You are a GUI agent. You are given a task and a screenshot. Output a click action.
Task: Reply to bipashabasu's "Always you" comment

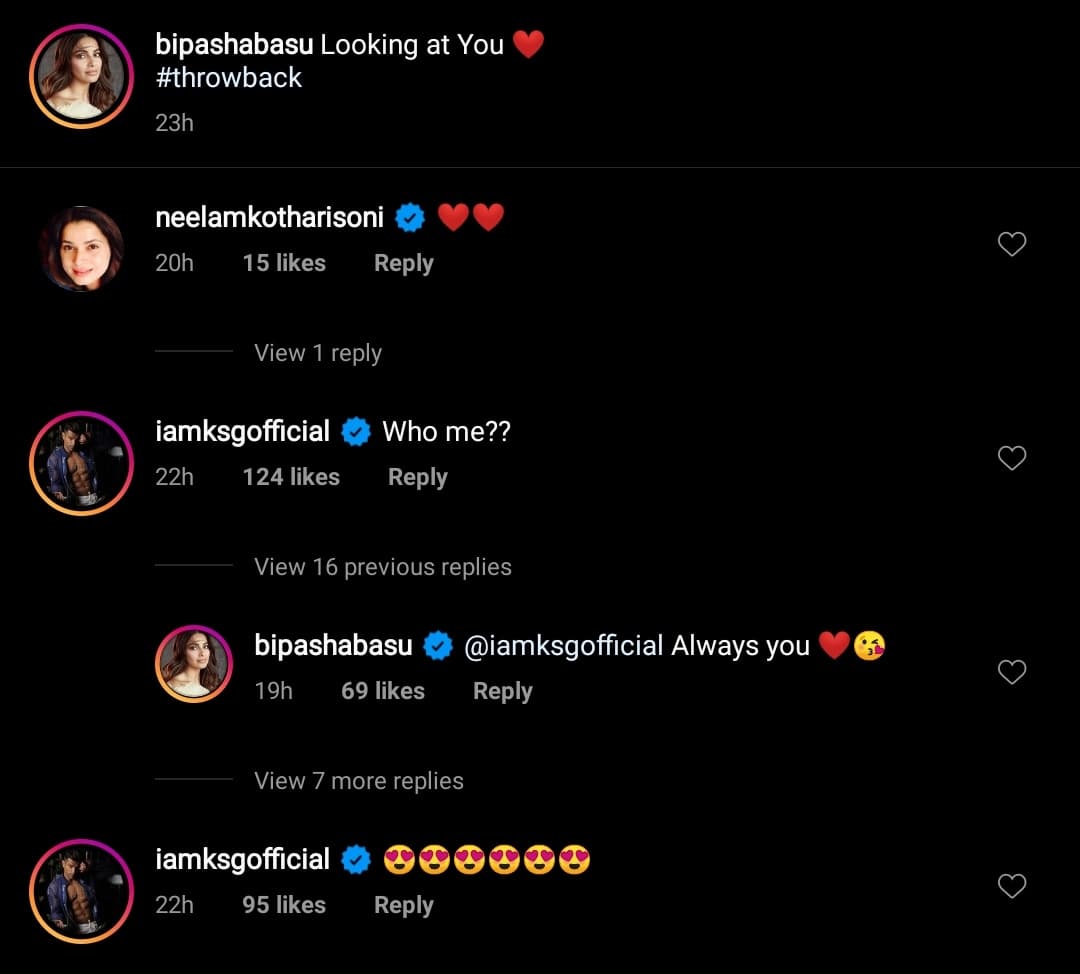(x=502, y=691)
